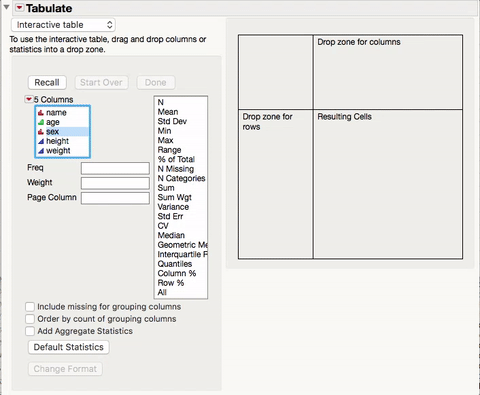
Task: Click the ordinal icon beside age
Action: (41, 122)
